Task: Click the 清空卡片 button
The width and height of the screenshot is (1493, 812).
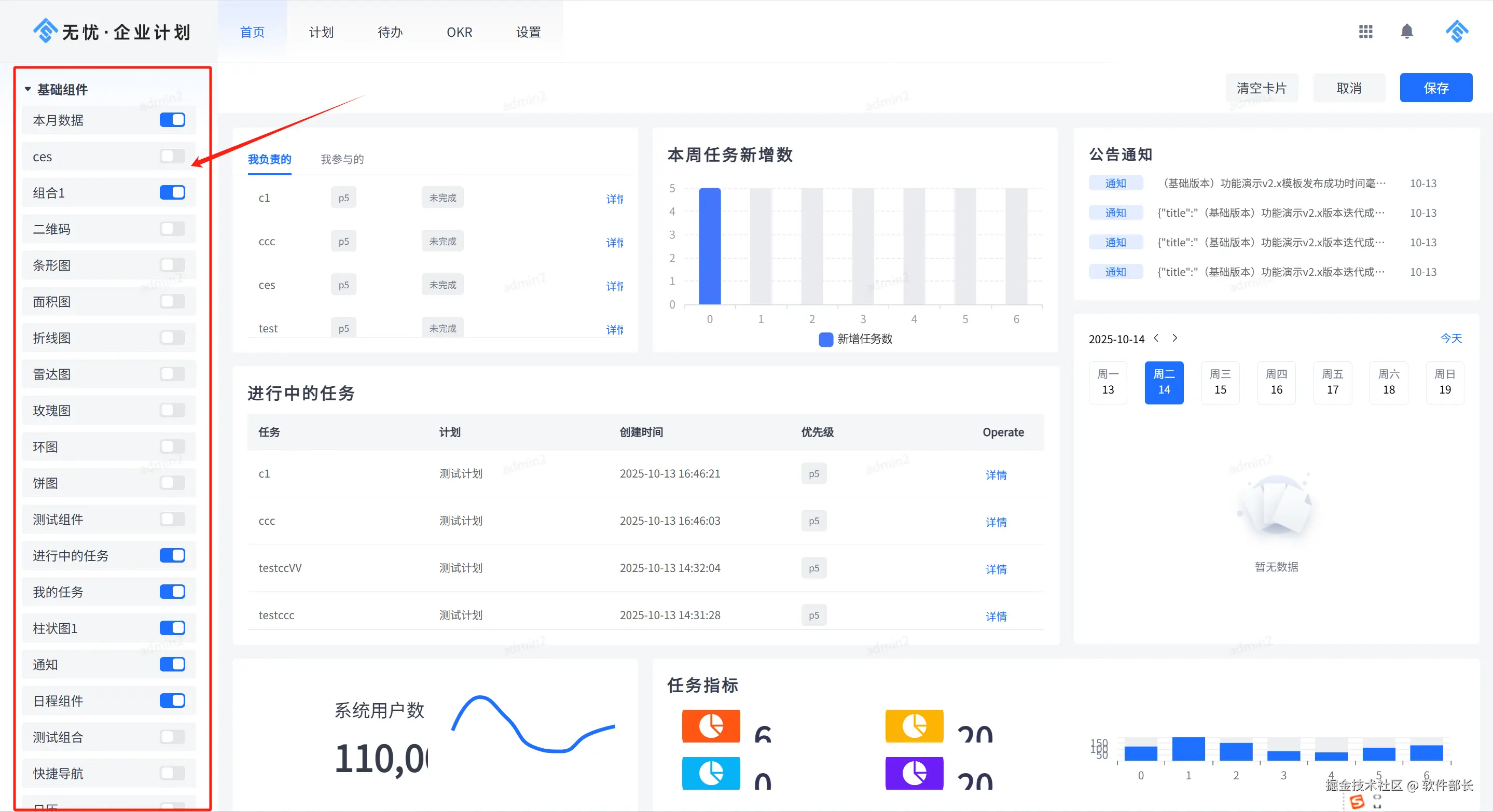Action: [1261, 88]
